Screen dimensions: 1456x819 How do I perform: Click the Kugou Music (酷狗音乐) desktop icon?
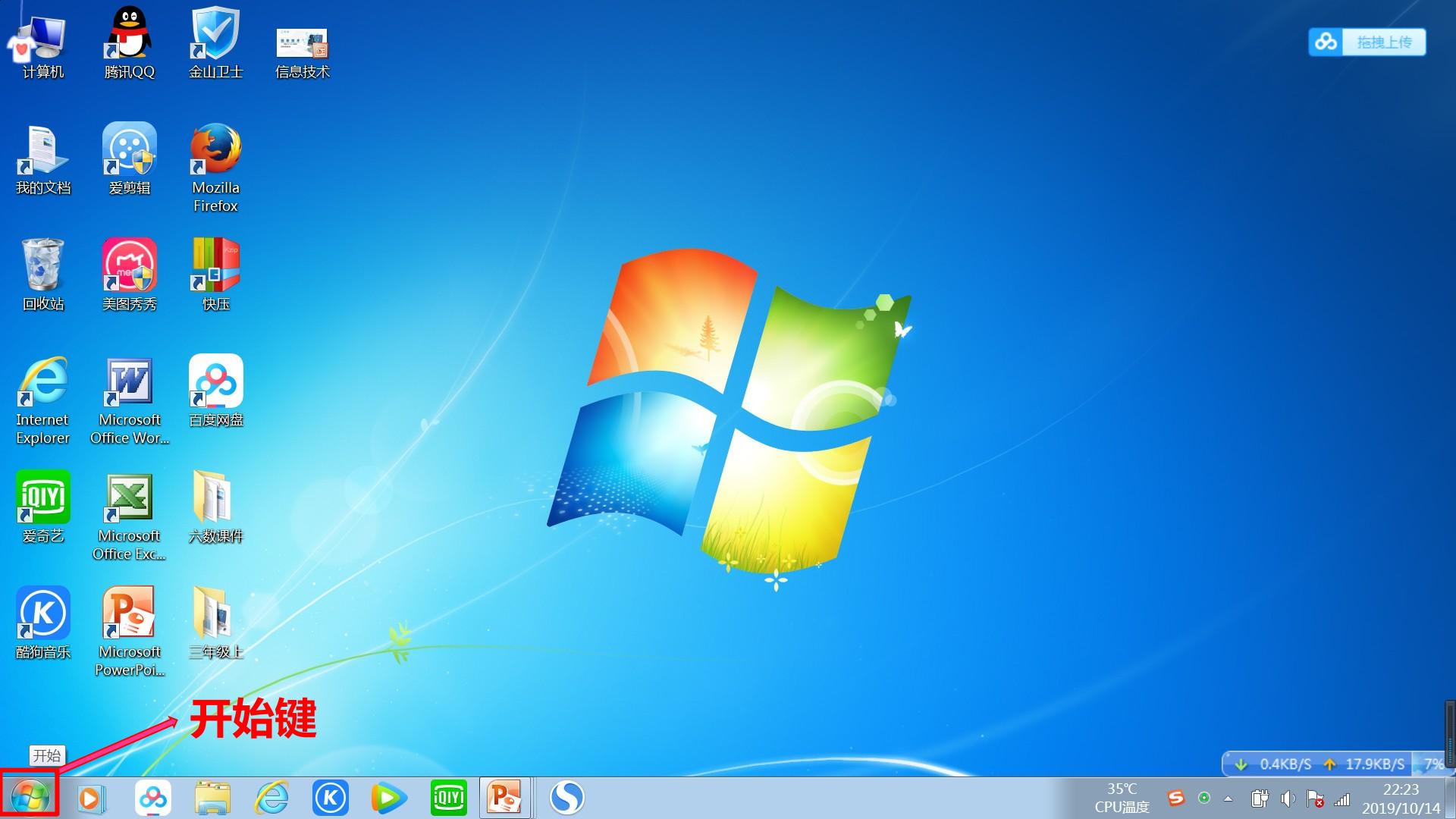tap(43, 623)
